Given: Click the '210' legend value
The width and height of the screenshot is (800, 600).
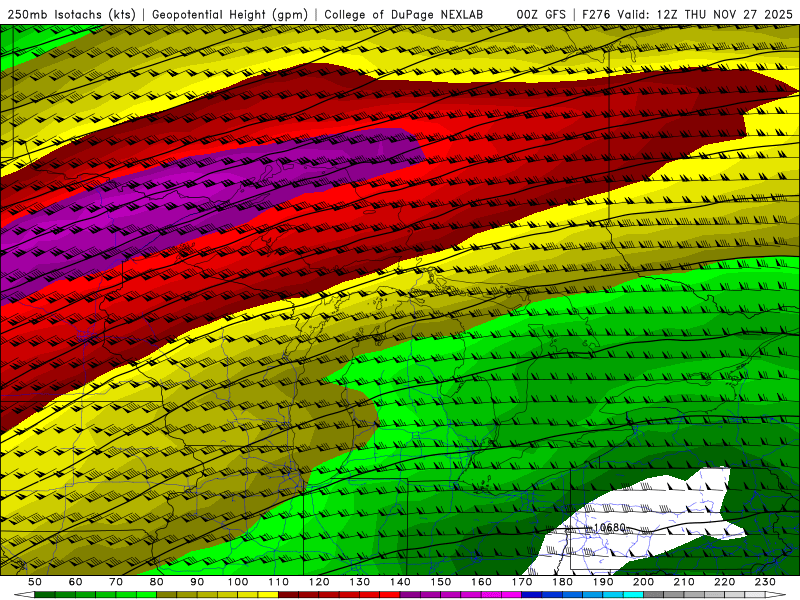Looking at the screenshot, I should pos(684,582).
